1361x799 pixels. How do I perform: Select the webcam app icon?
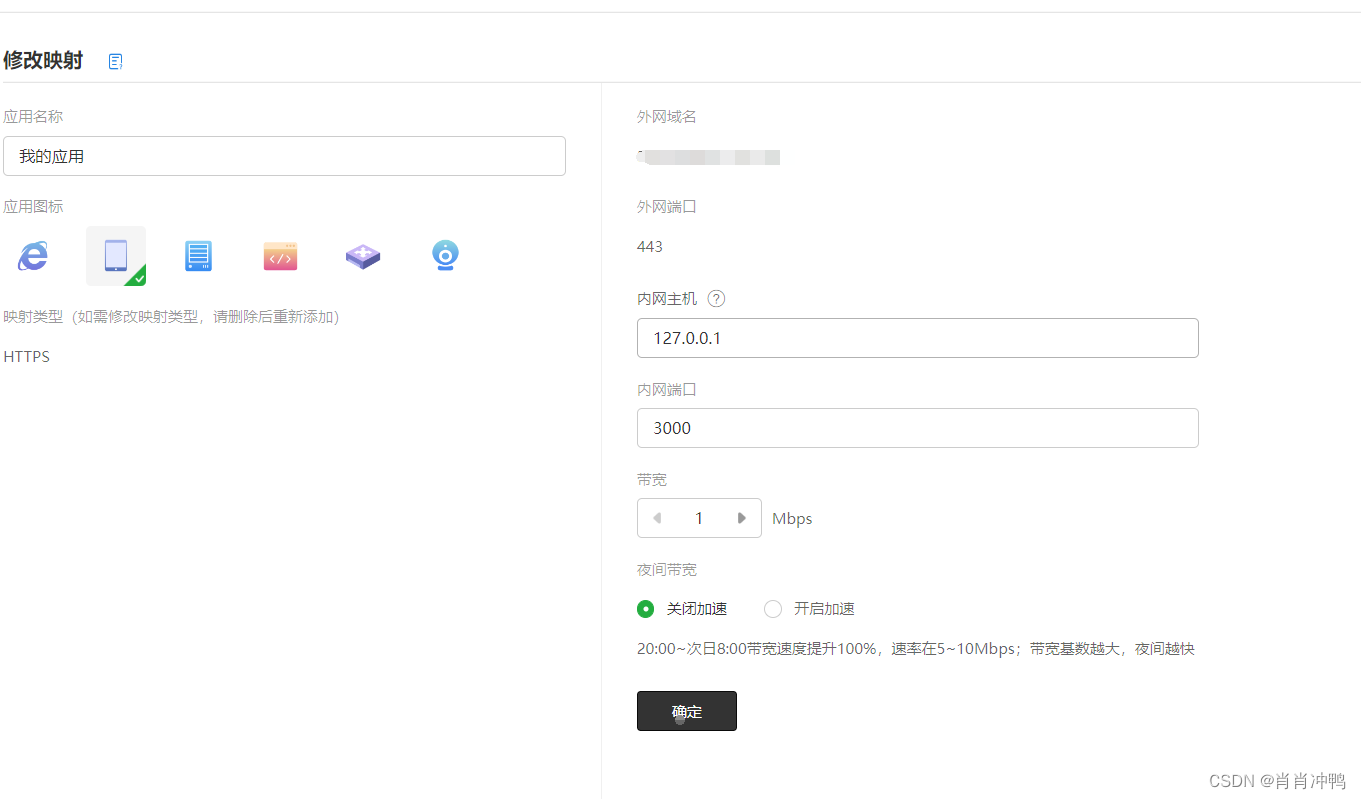445,256
